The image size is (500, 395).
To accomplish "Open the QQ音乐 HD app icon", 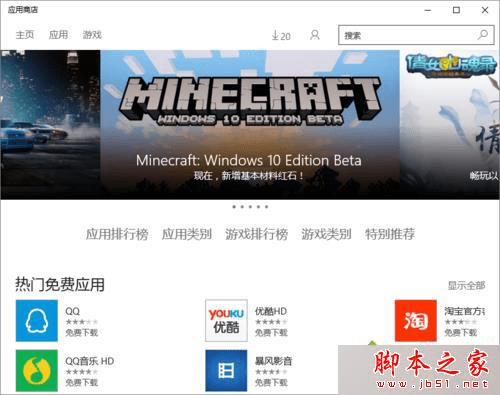I will coord(37,370).
